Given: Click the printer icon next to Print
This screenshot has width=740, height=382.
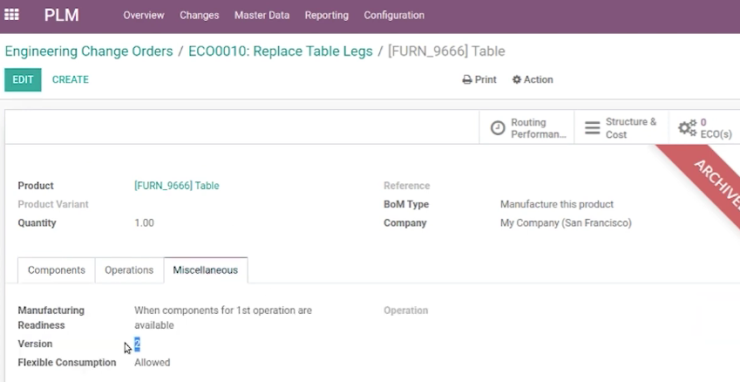Looking at the screenshot, I should (x=467, y=80).
